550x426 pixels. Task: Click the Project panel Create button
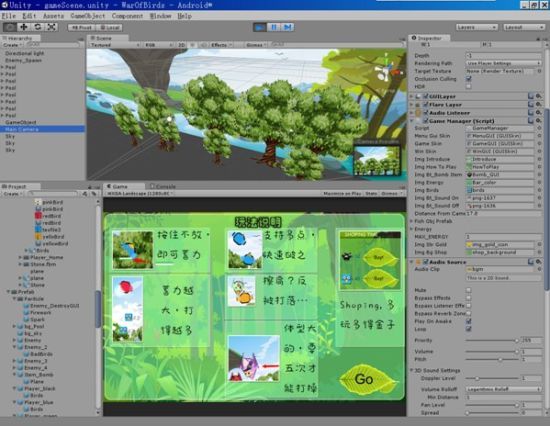(12, 193)
